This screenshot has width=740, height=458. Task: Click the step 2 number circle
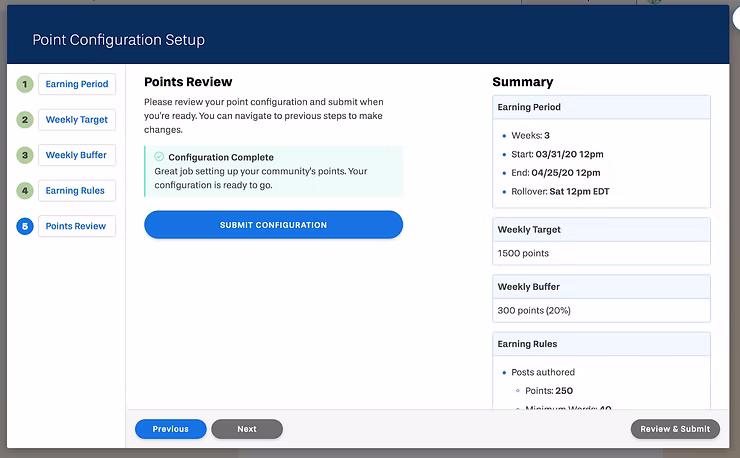coord(24,120)
